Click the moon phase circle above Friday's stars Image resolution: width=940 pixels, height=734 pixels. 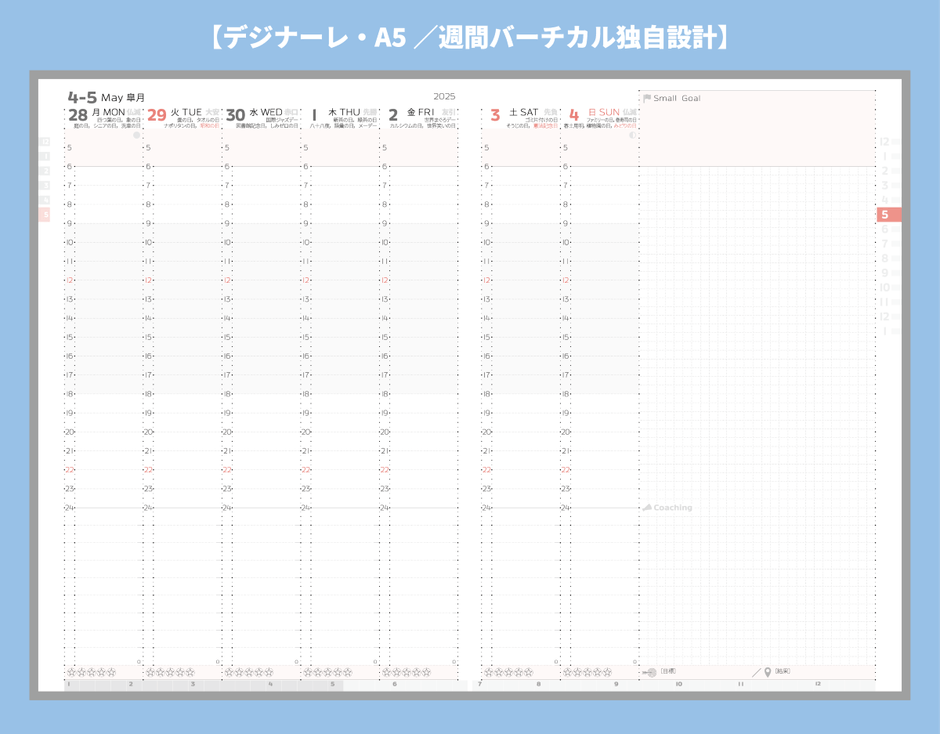pos(453,661)
